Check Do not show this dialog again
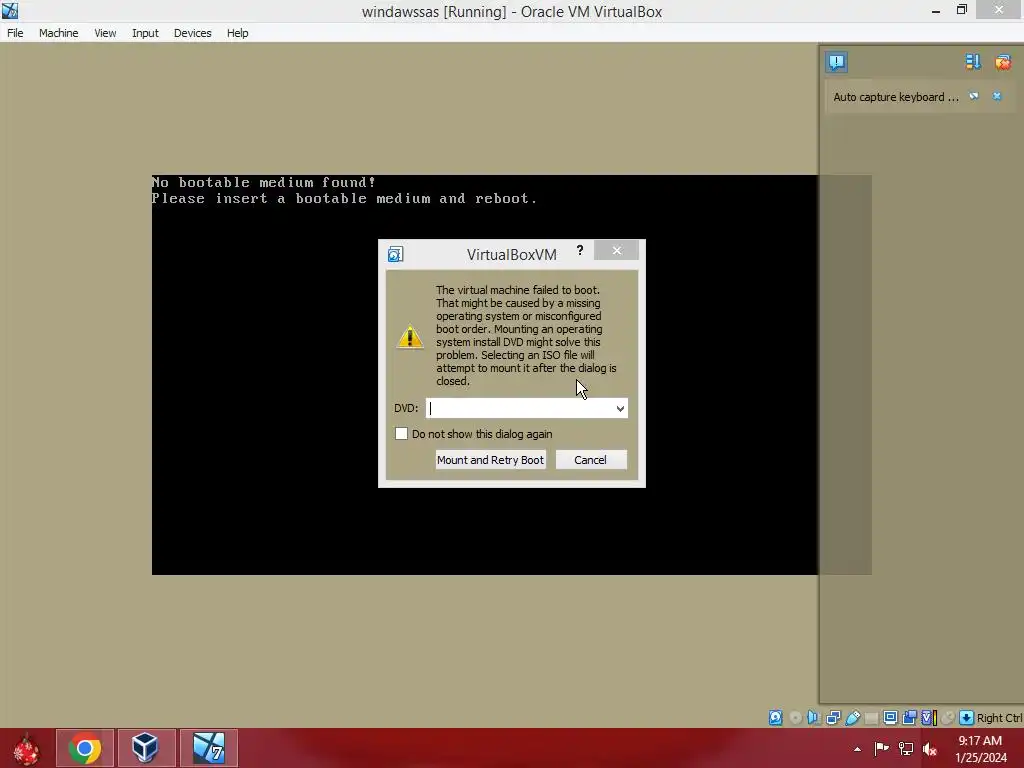1024x768 pixels. [402, 434]
